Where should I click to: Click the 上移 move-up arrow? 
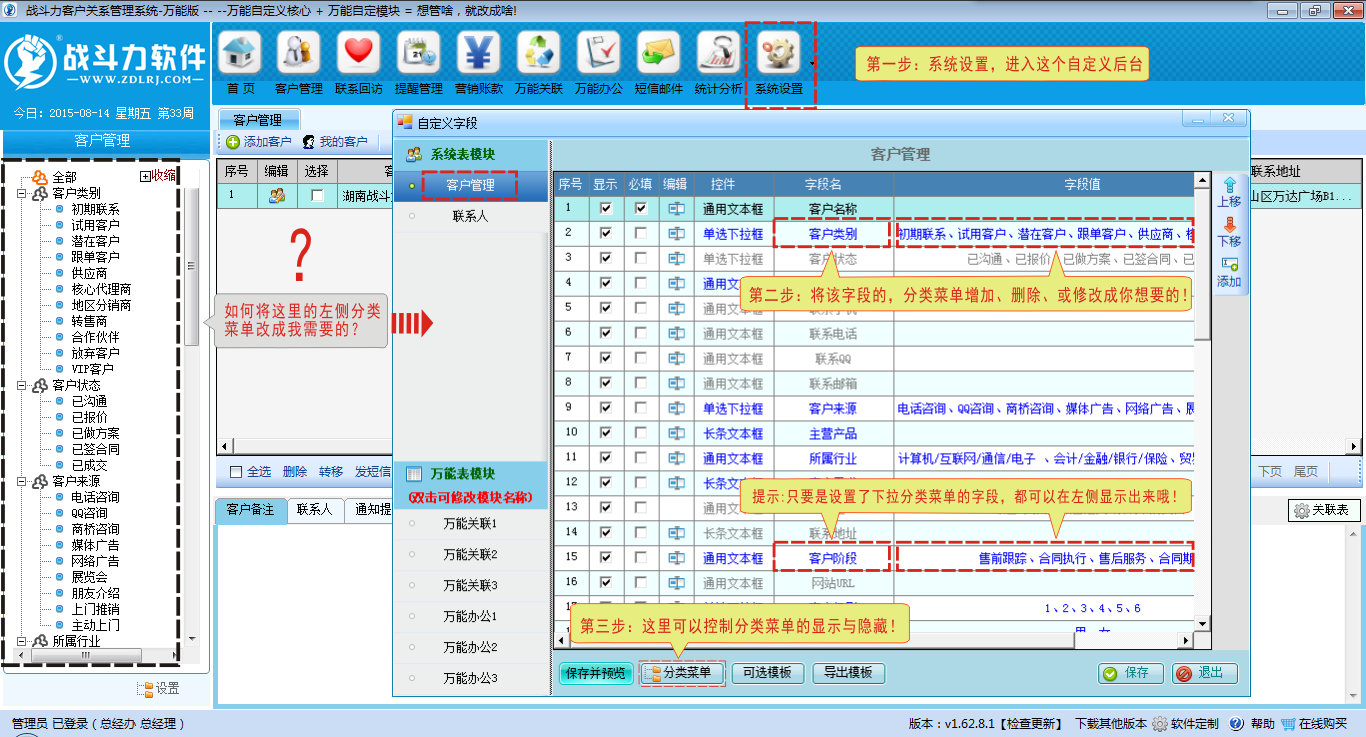coord(1229,185)
